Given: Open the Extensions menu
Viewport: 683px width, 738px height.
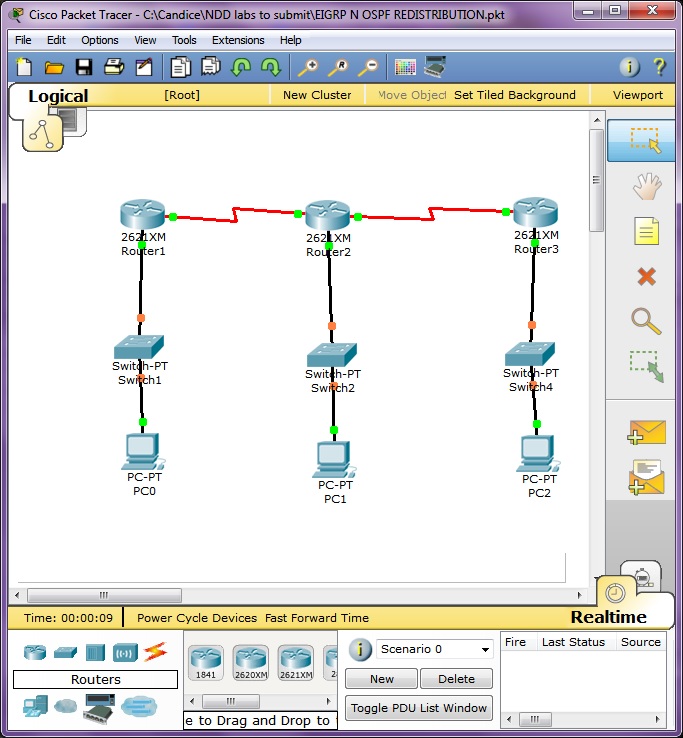Looking at the screenshot, I should (238, 40).
